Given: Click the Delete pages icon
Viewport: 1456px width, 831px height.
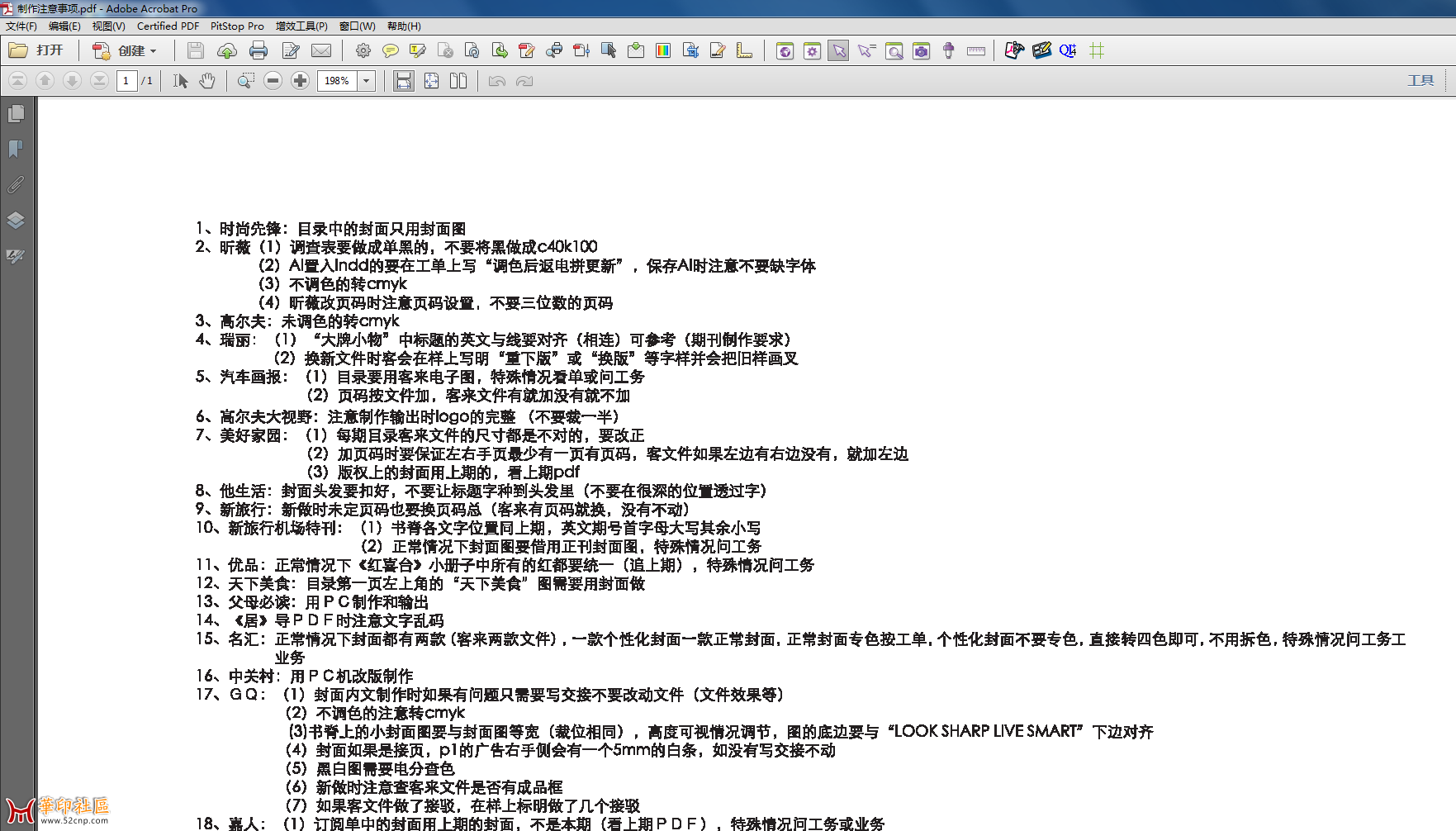Looking at the screenshot, I should point(445,50).
